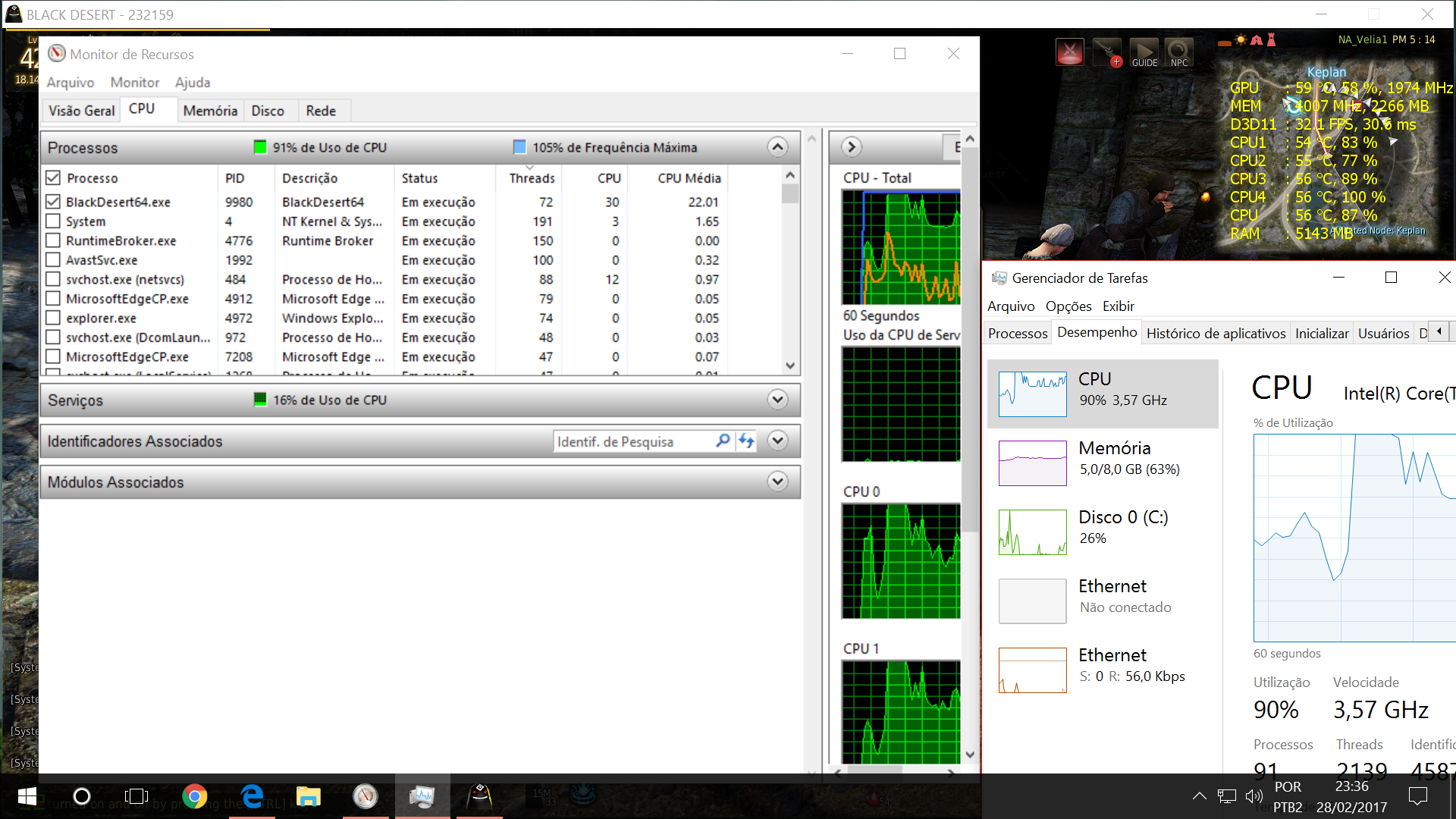Screen dimensions: 1456x819
Task: Expand the Módulos Associados section
Action: [x=777, y=482]
